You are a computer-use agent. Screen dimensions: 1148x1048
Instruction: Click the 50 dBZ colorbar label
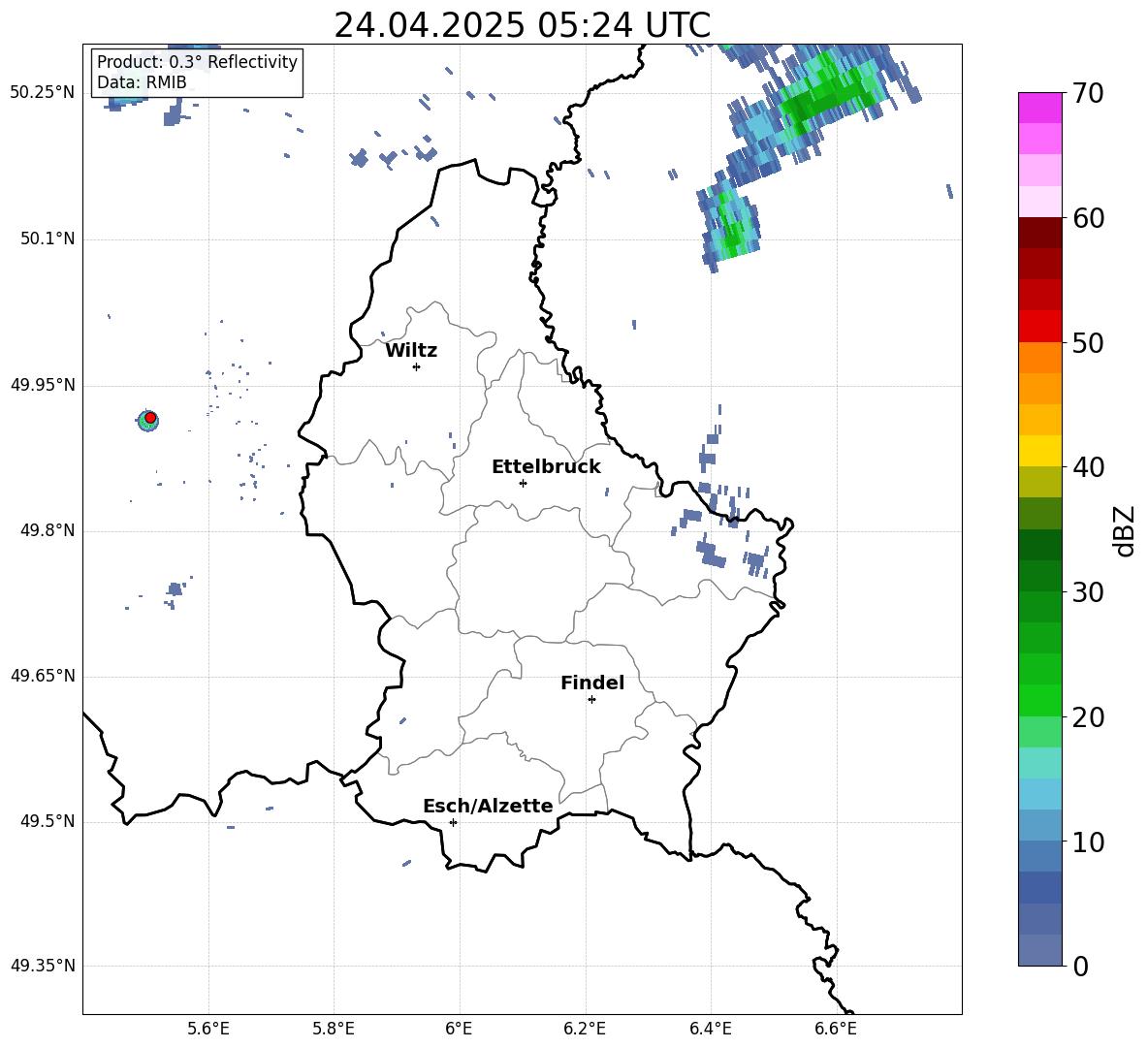coord(1088,343)
